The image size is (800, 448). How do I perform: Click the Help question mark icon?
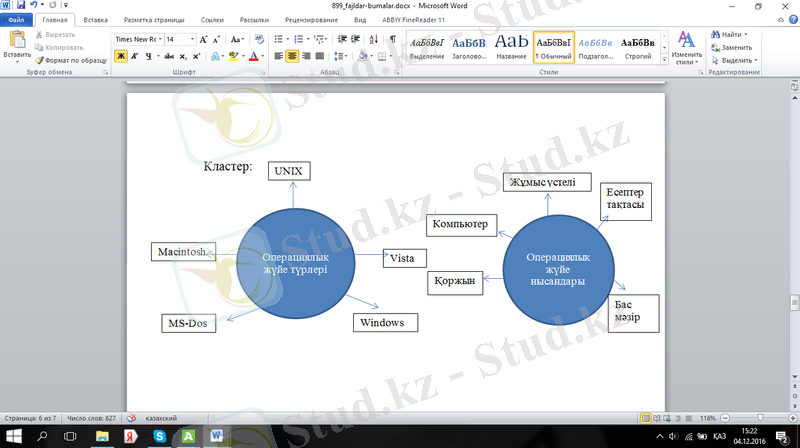pyautogui.click(x=791, y=20)
